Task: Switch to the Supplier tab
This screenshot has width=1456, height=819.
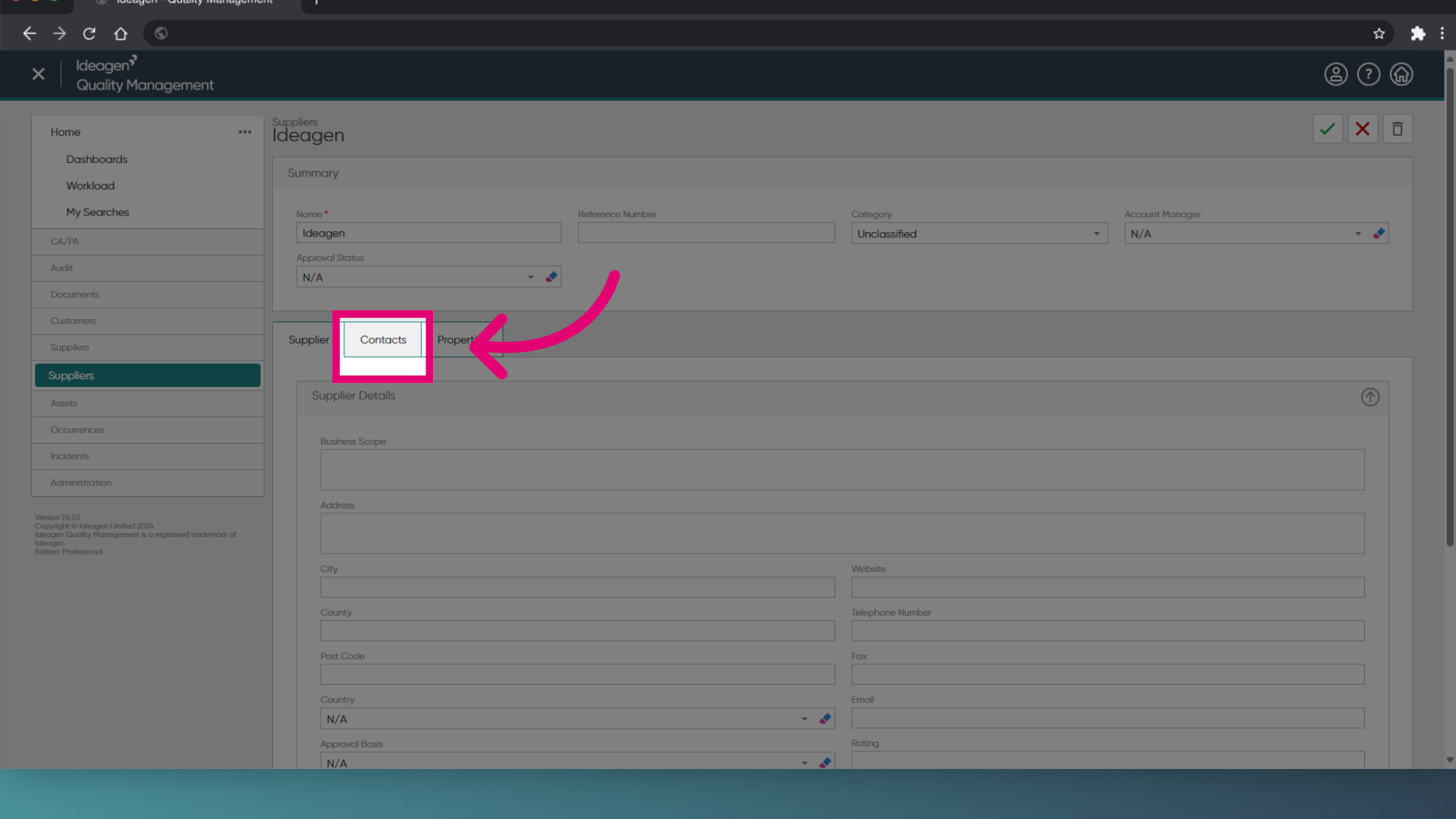Action: tap(309, 340)
